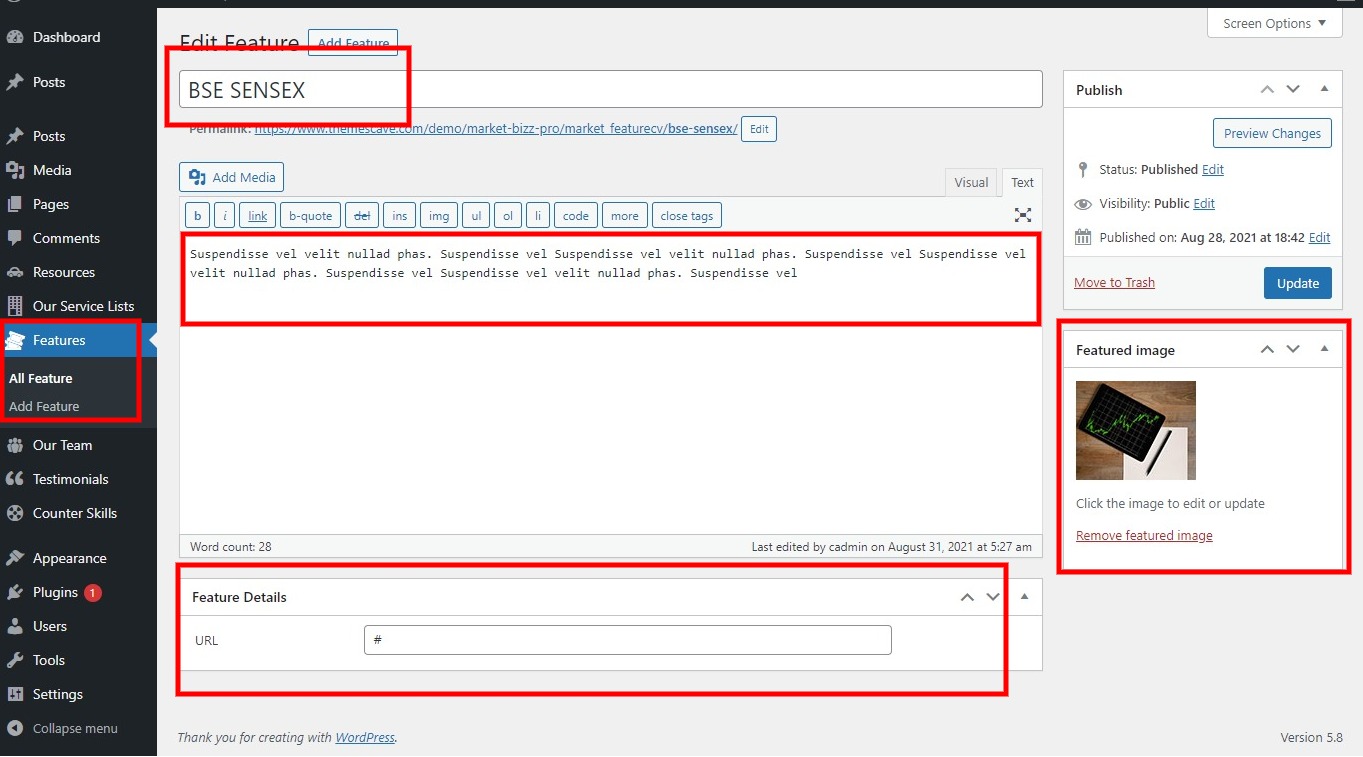Open Comments in sidebar
This screenshot has height=757, width=1363.
point(66,238)
